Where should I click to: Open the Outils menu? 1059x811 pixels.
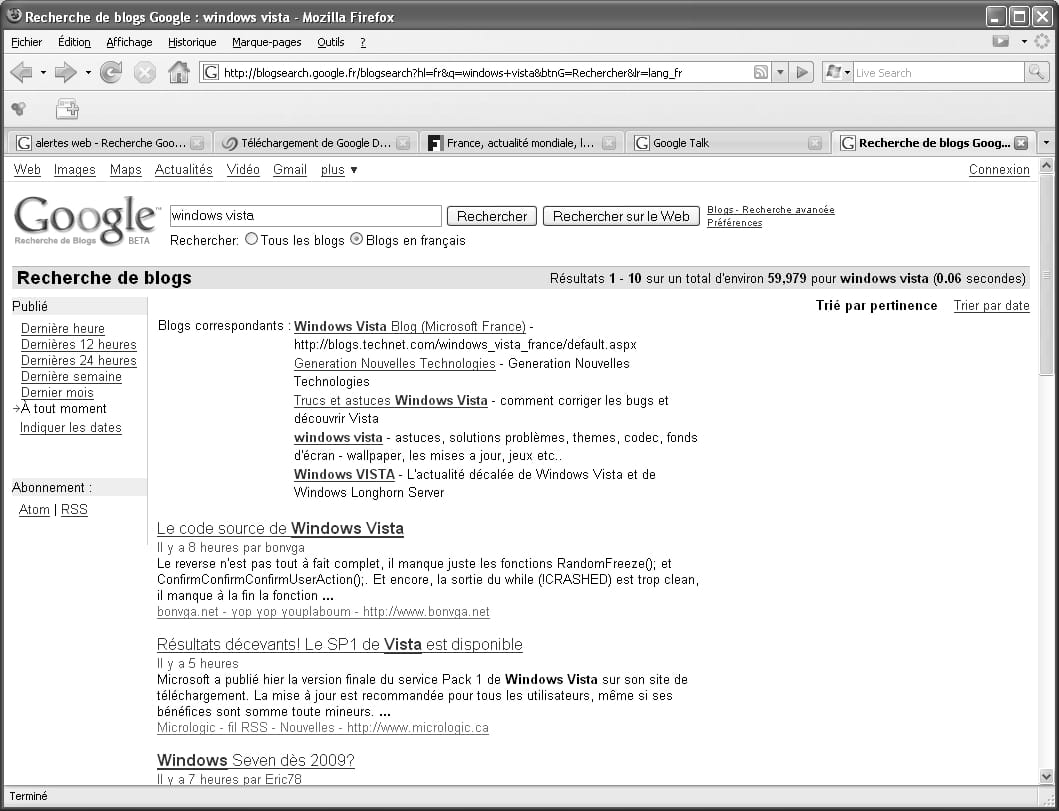(331, 42)
